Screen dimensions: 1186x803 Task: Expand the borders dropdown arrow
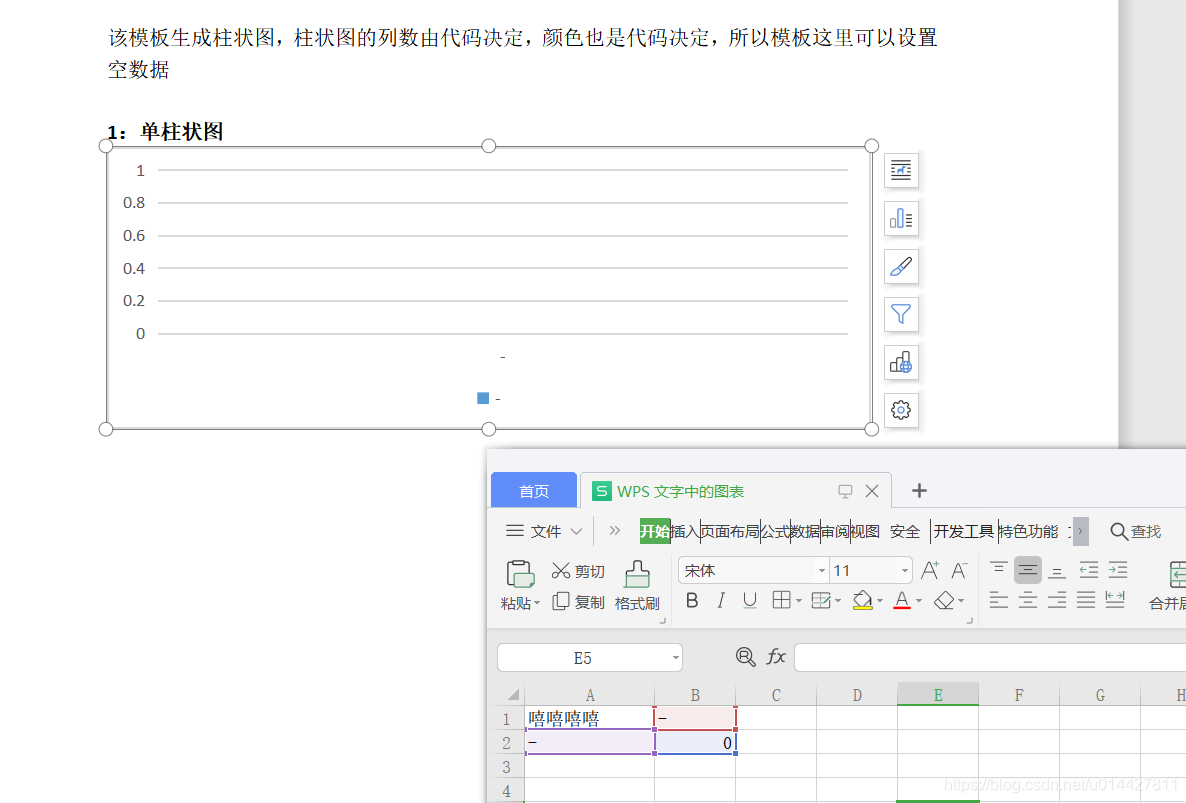click(x=799, y=601)
